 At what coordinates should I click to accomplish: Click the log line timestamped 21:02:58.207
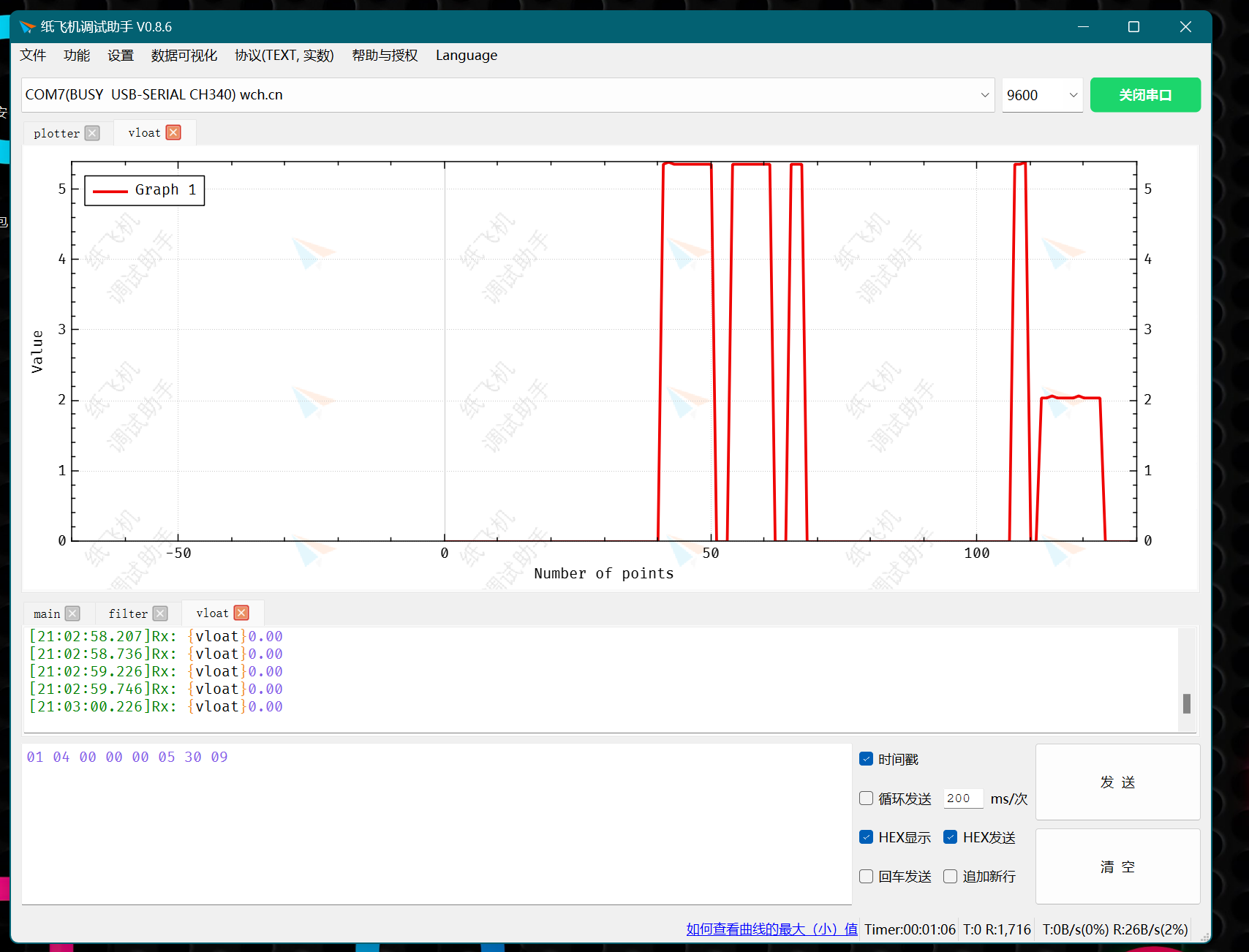pyautogui.click(x=156, y=636)
